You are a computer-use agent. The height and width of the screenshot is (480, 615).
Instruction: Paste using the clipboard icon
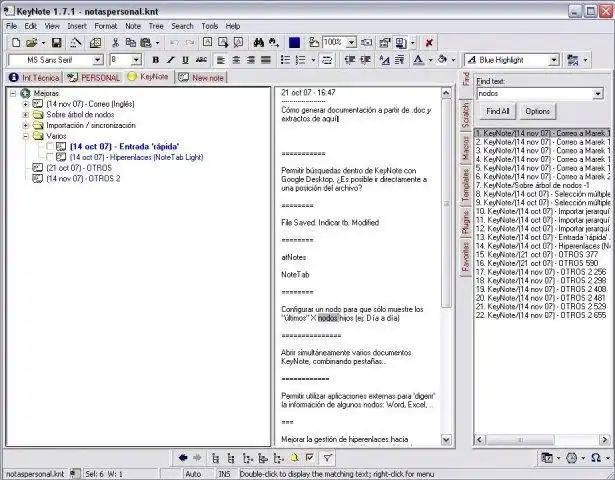(146, 42)
